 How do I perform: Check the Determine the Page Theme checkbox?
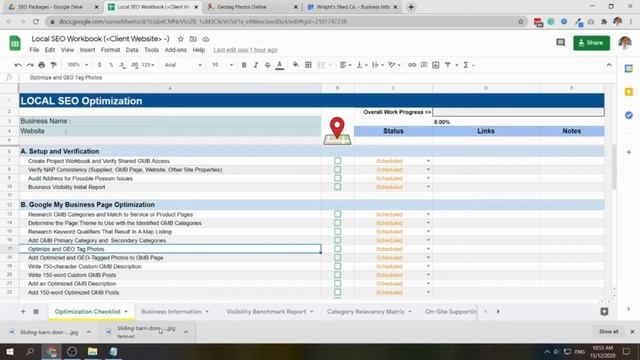pyautogui.click(x=338, y=223)
